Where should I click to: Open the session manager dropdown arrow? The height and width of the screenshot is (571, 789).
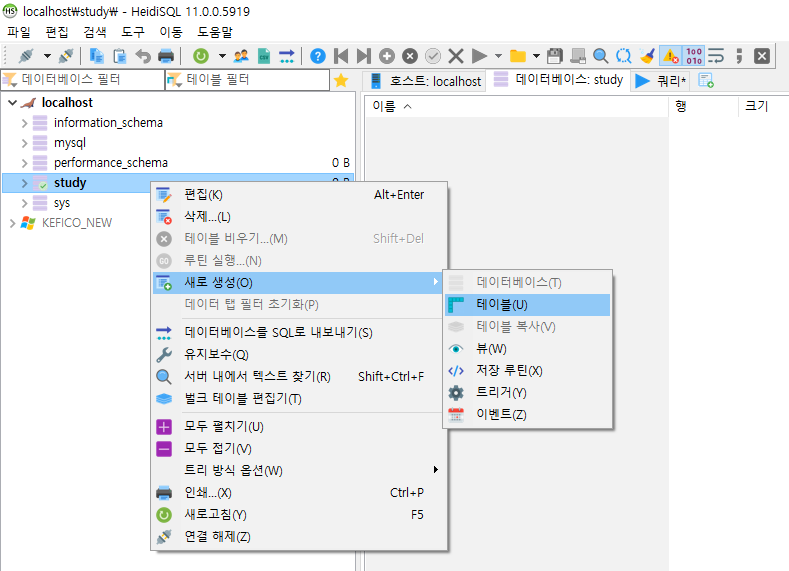(47, 56)
